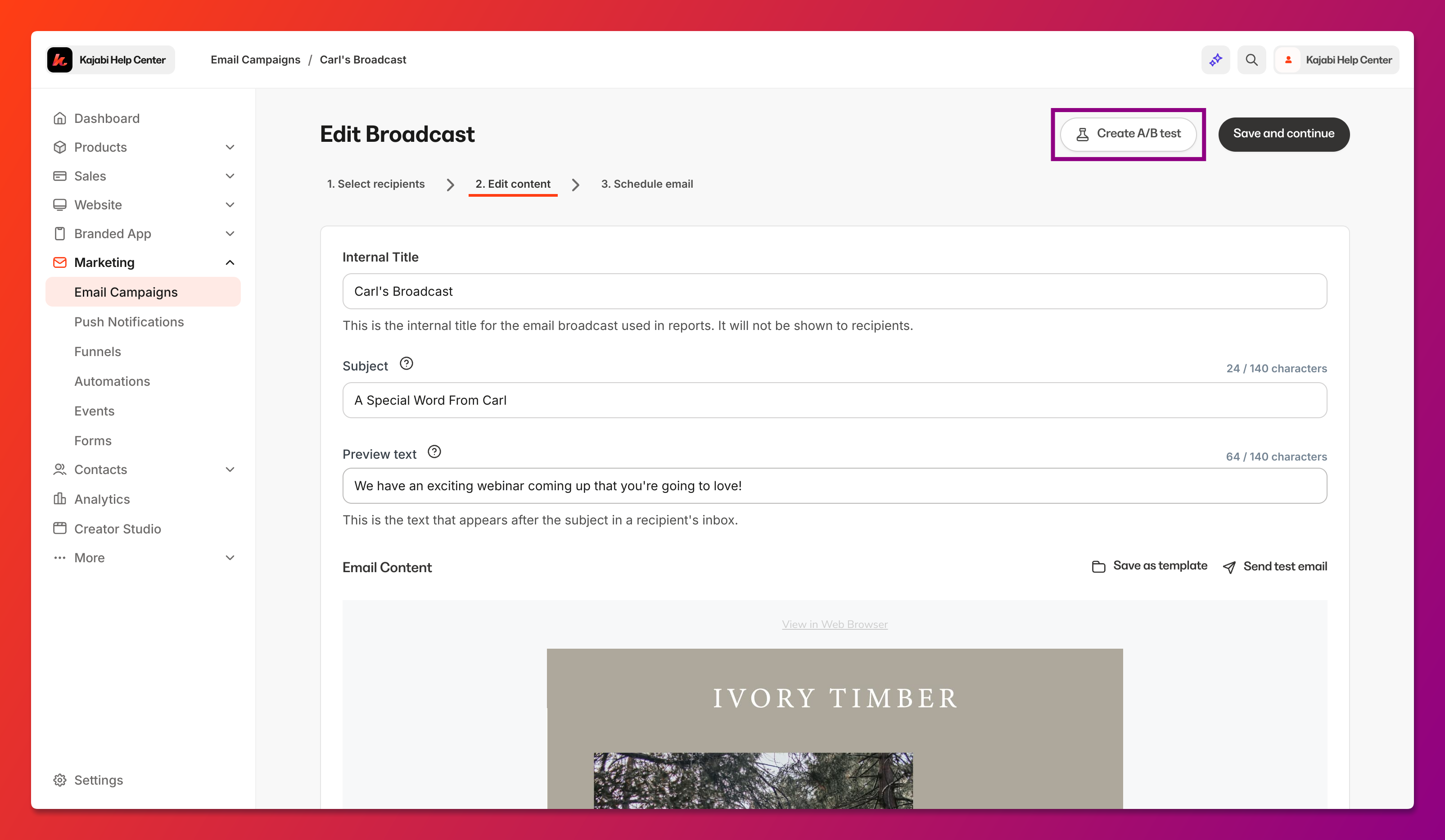Image resolution: width=1445 pixels, height=840 pixels.
Task: Expand the Website menu chevron
Action: coord(230,205)
